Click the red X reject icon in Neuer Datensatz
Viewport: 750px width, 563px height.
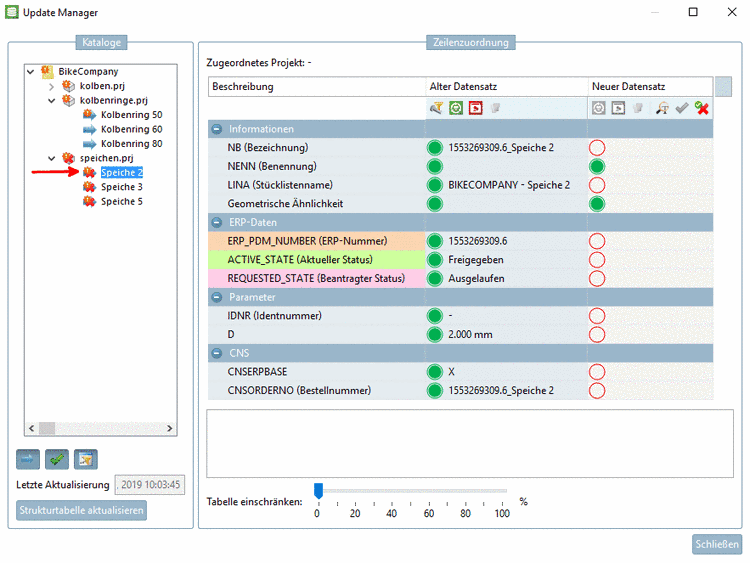(702, 108)
